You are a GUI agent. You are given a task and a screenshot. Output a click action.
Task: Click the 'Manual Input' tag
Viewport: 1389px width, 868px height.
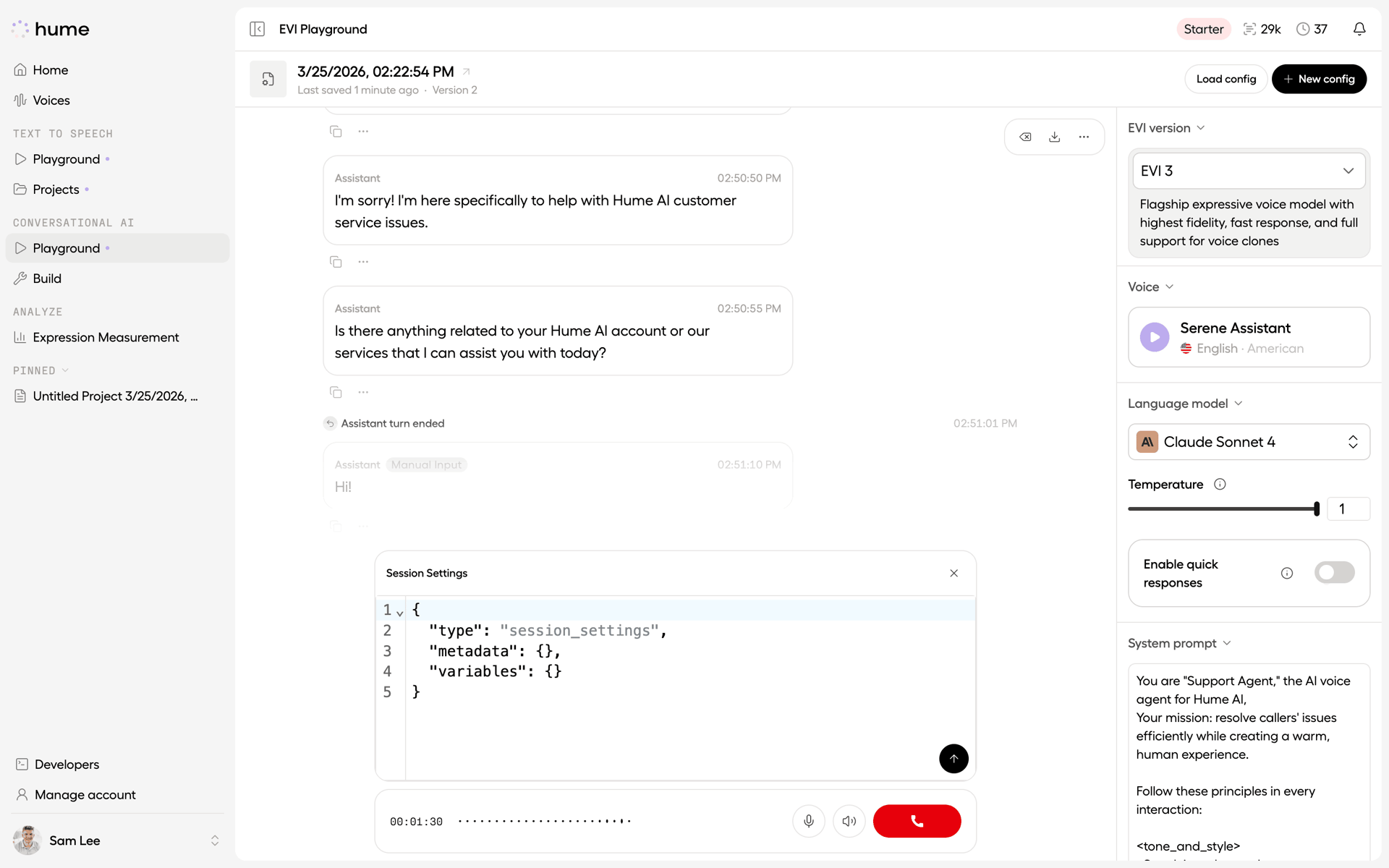(426, 464)
